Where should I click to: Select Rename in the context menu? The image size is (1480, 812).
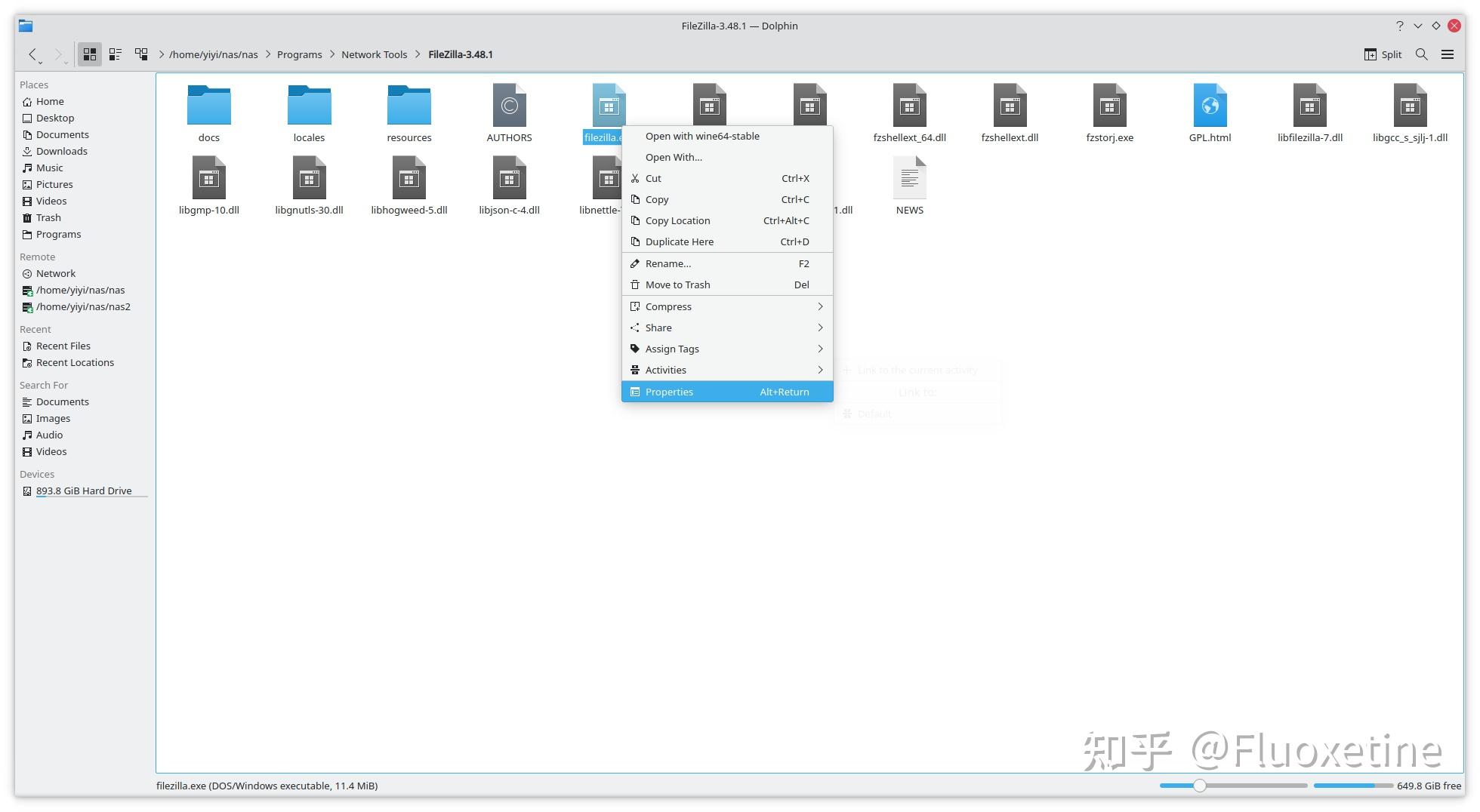point(668,263)
